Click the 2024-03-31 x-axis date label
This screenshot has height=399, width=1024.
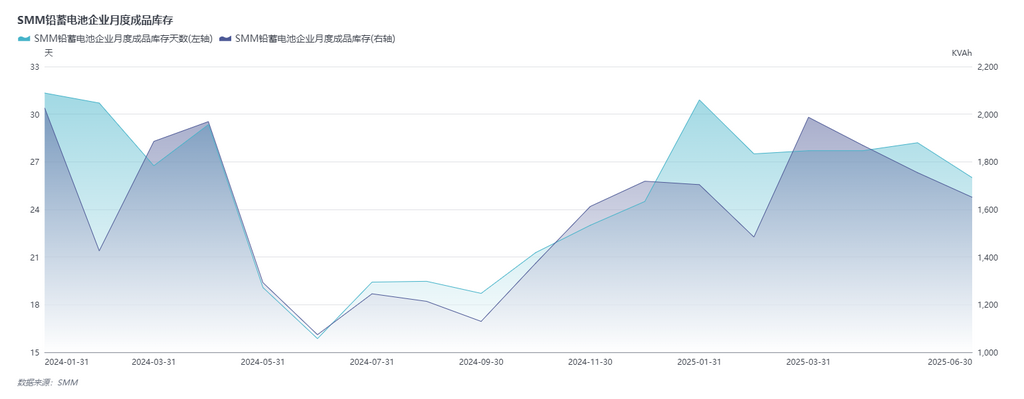(x=153, y=361)
